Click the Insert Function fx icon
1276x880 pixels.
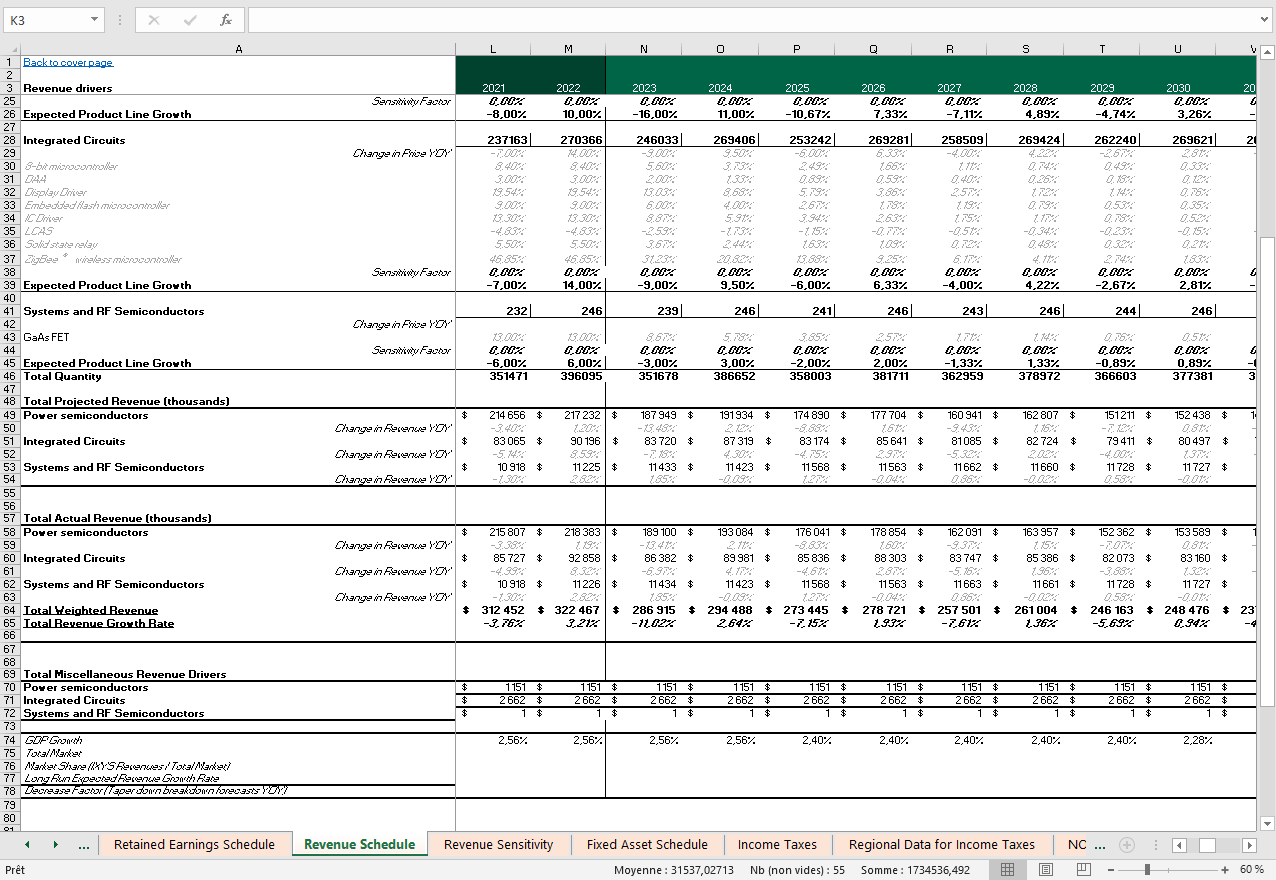click(x=226, y=20)
